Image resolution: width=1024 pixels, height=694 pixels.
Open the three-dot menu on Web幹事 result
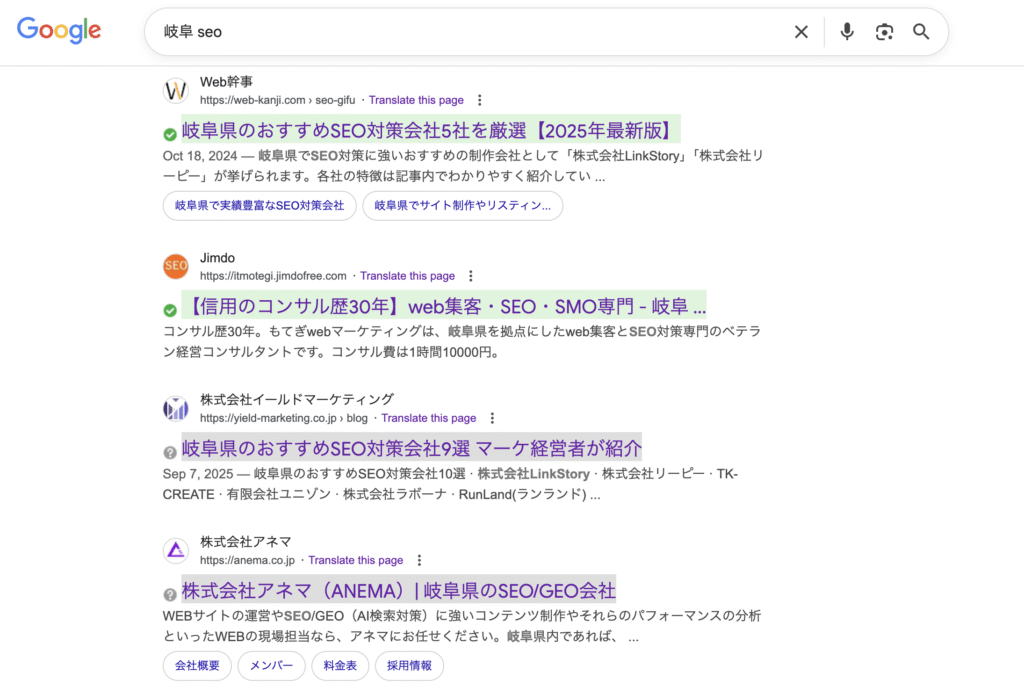coord(481,99)
